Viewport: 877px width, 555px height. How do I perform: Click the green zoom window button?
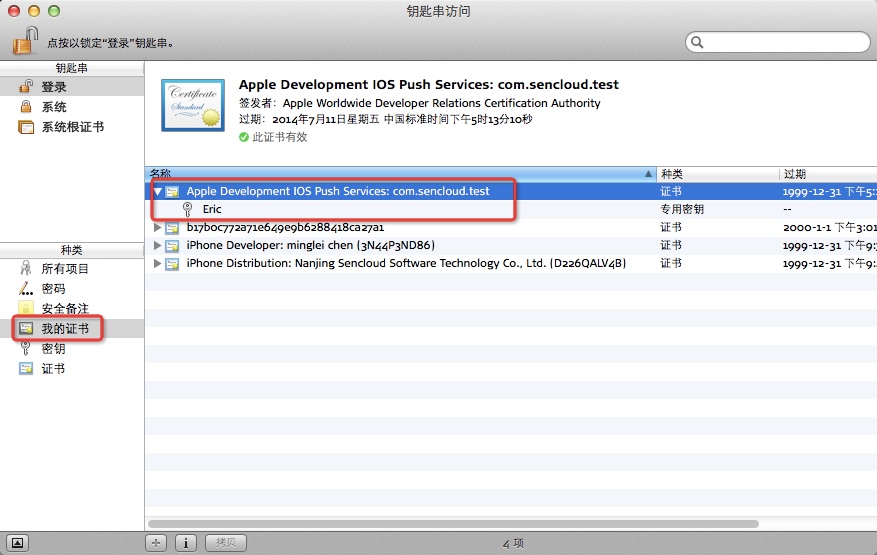[54, 11]
